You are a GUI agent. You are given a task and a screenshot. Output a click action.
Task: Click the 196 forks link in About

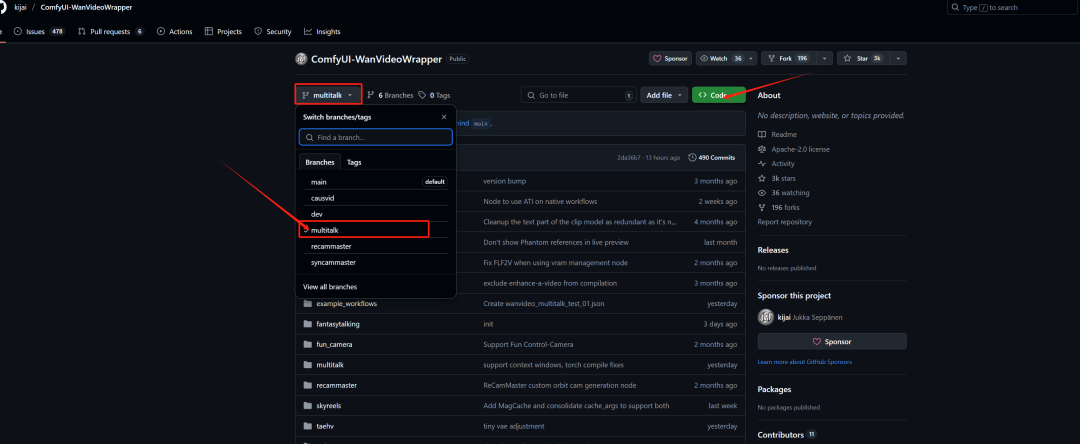778,207
